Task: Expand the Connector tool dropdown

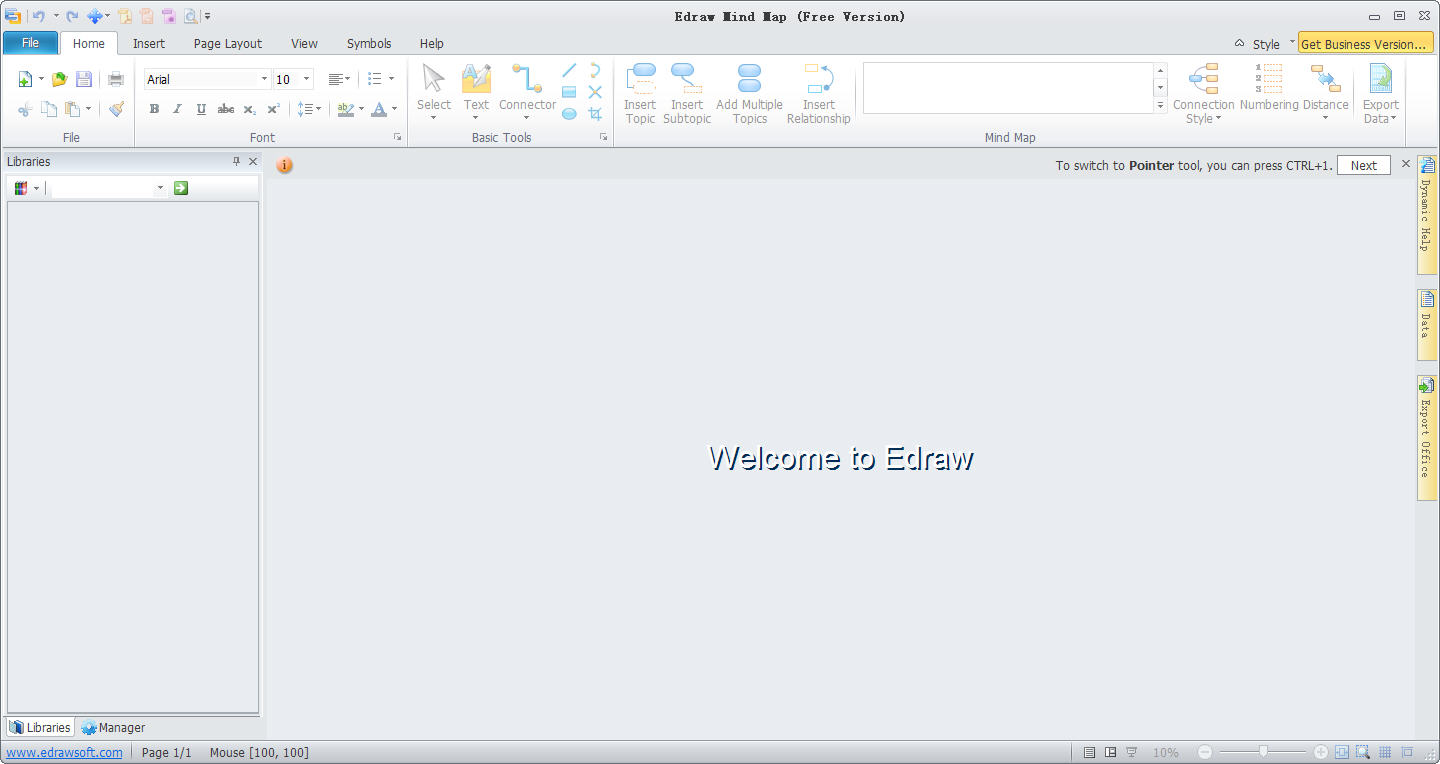Action: 527,118
